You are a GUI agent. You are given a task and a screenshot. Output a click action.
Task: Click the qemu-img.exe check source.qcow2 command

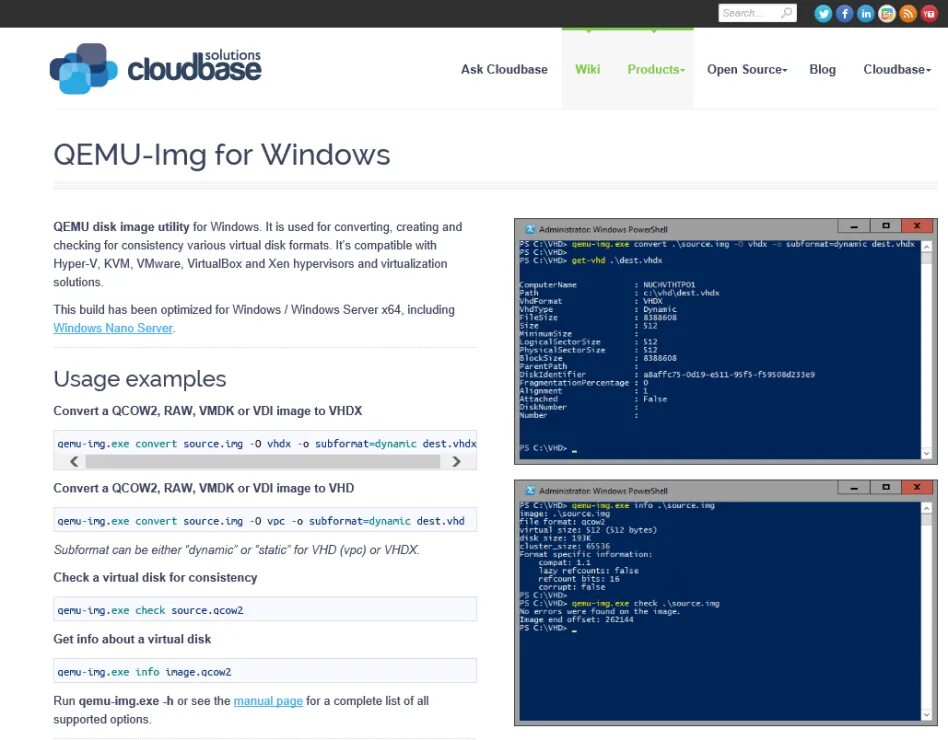[265, 609]
